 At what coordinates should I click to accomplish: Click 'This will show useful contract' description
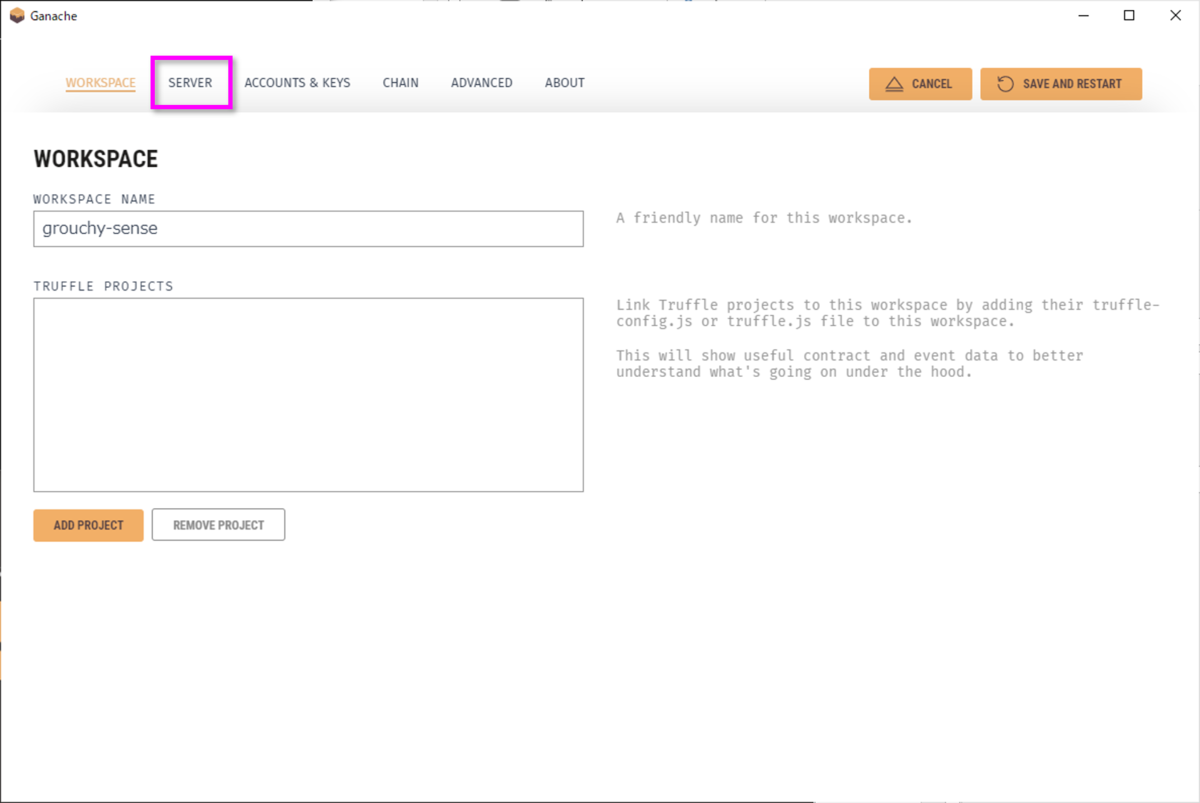850,363
